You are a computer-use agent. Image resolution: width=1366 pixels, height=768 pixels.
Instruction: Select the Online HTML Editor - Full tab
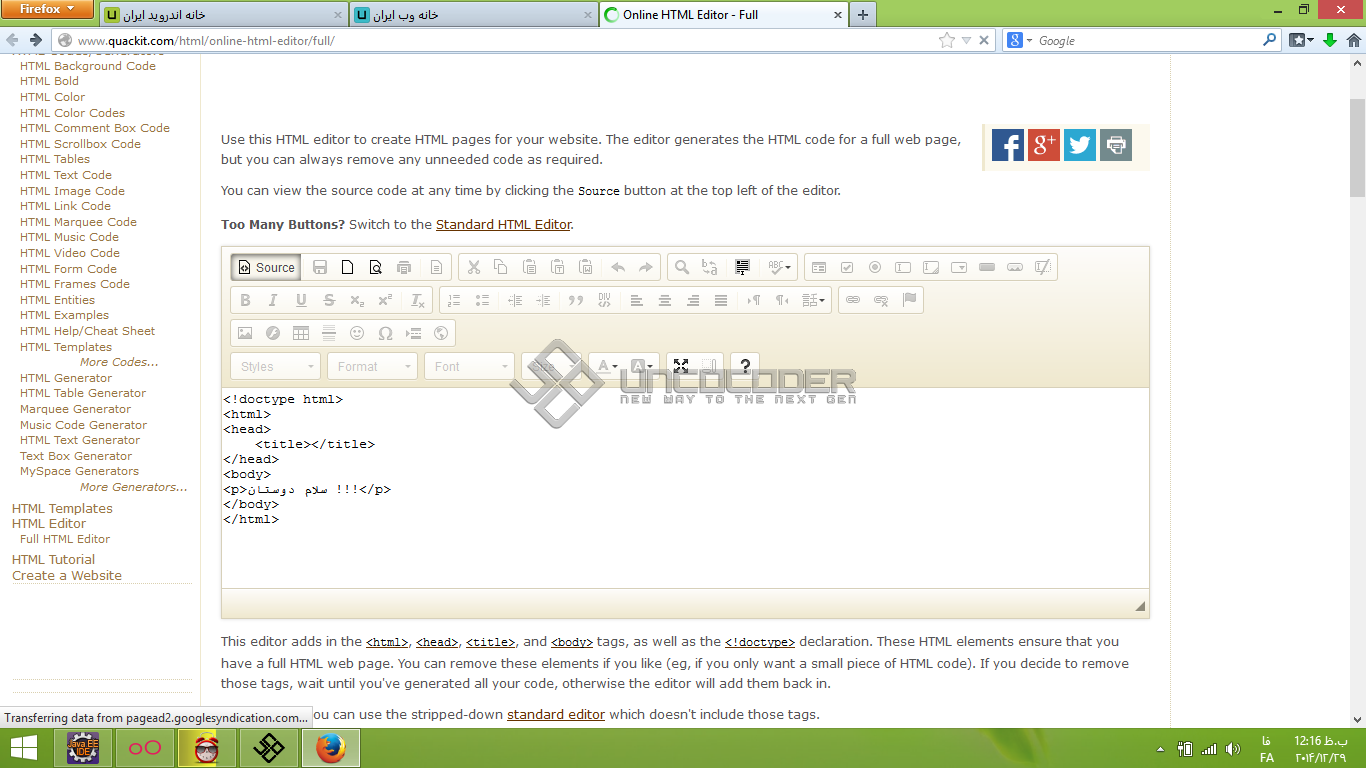click(x=723, y=15)
